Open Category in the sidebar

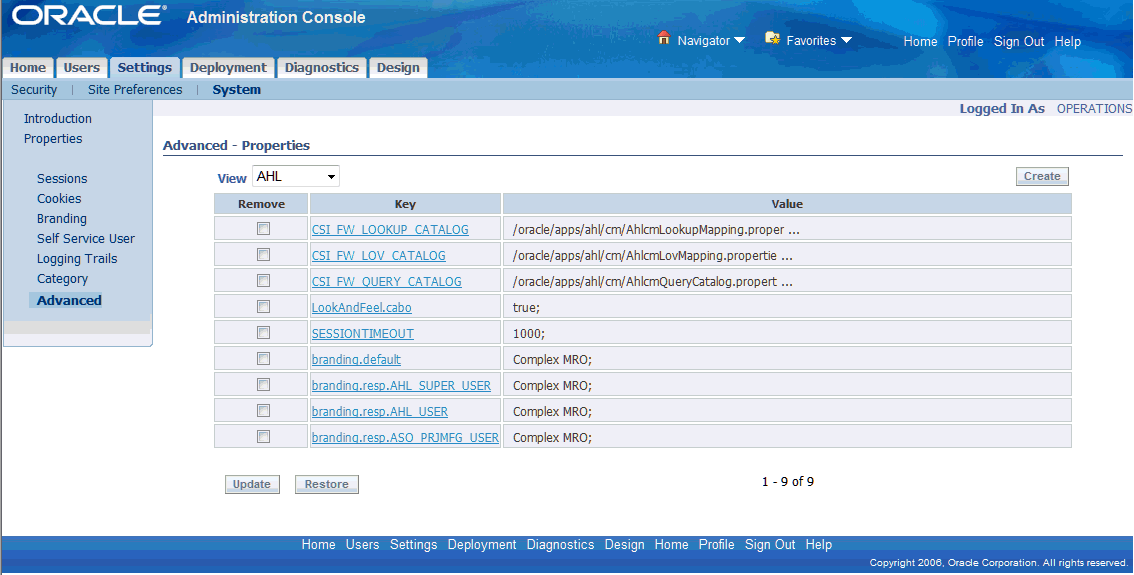62,279
